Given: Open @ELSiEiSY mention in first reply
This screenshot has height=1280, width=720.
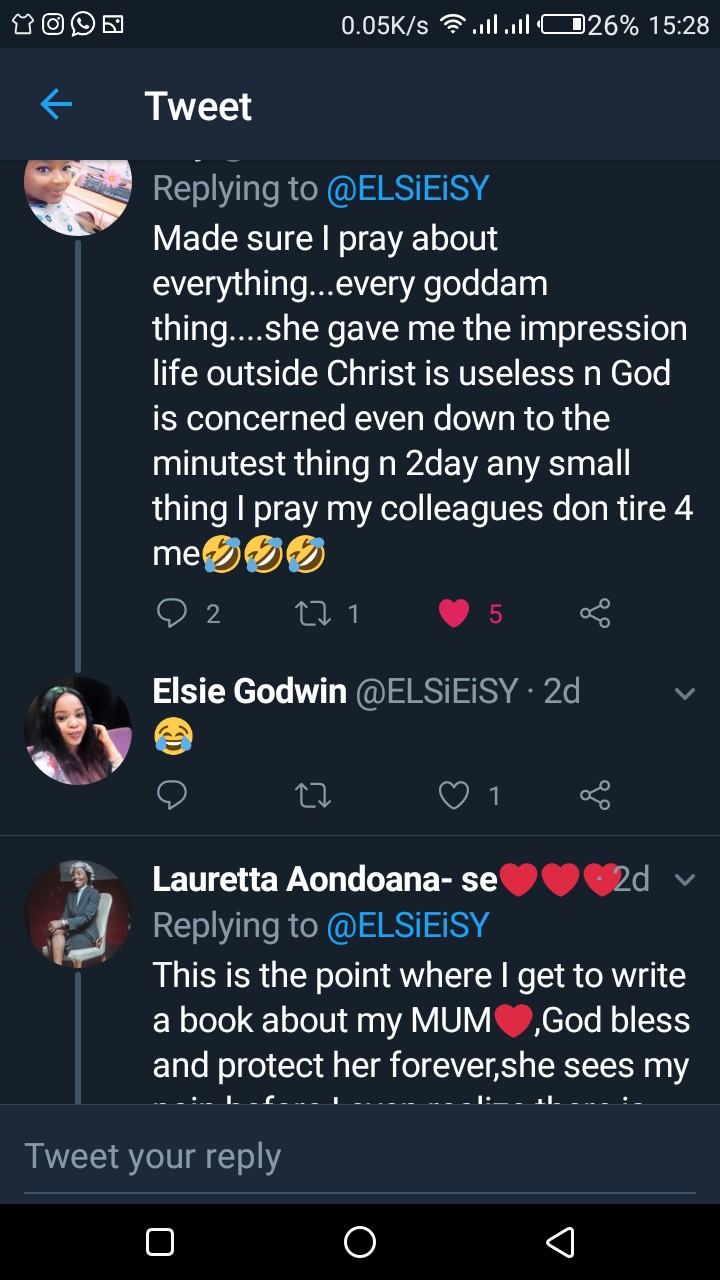Looking at the screenshot, I should (x=408, y=188).
